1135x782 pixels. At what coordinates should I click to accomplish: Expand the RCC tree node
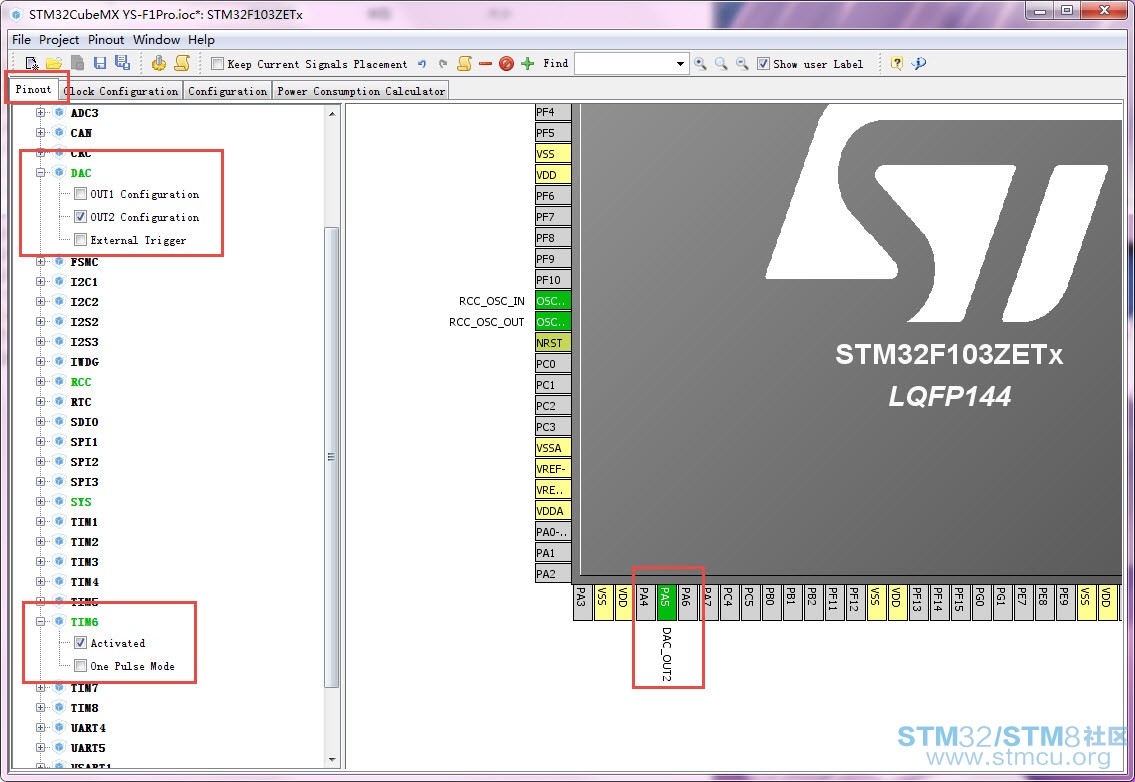point(41,382)
